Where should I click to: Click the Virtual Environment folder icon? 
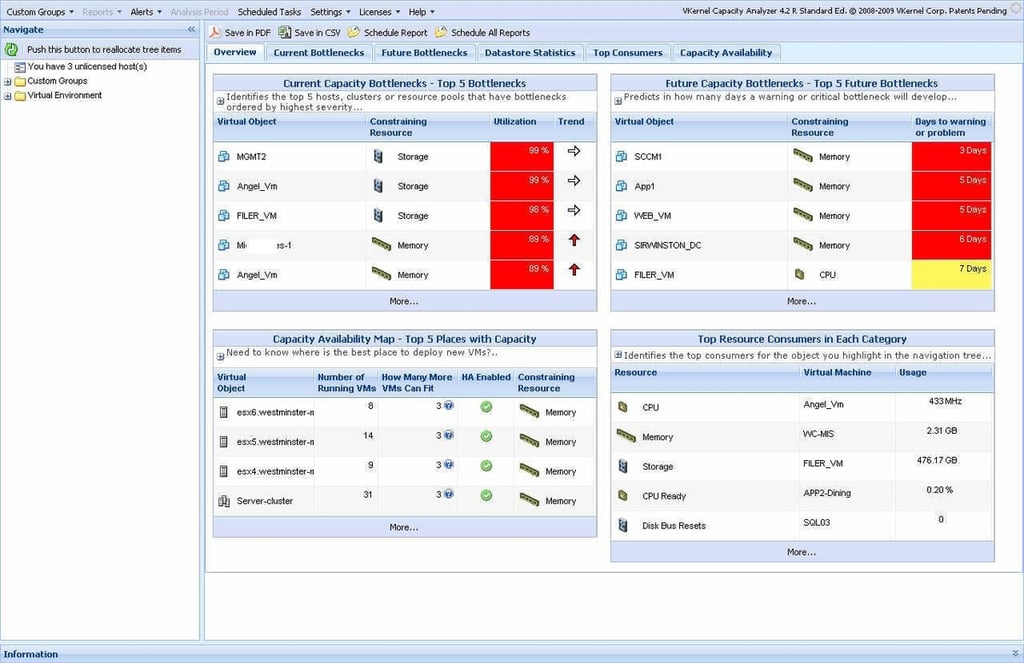[20, 95]
